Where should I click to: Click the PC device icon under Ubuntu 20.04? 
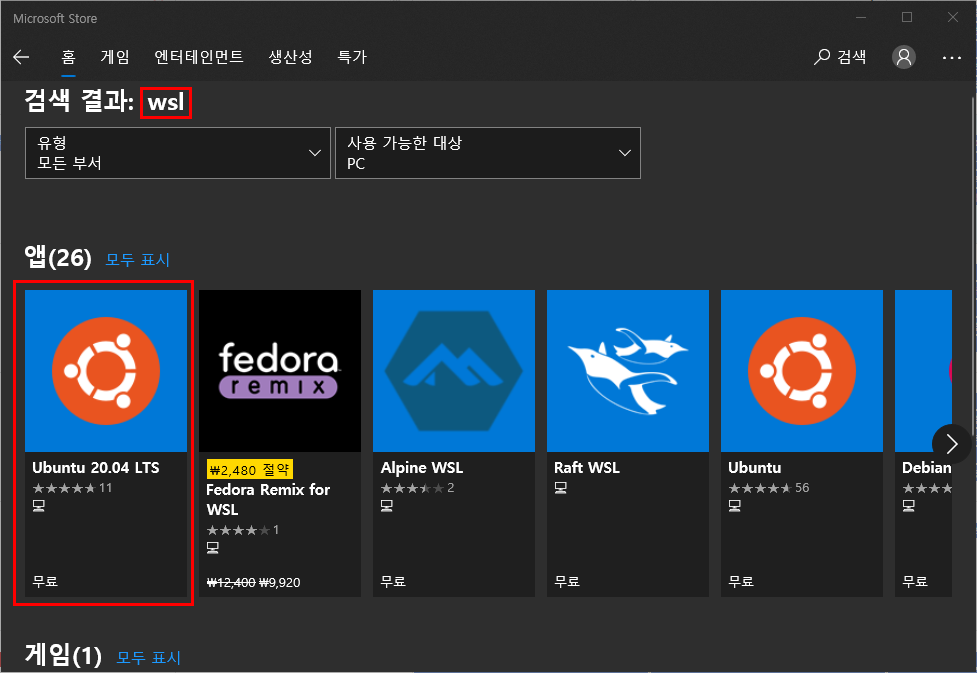point(39,505)
